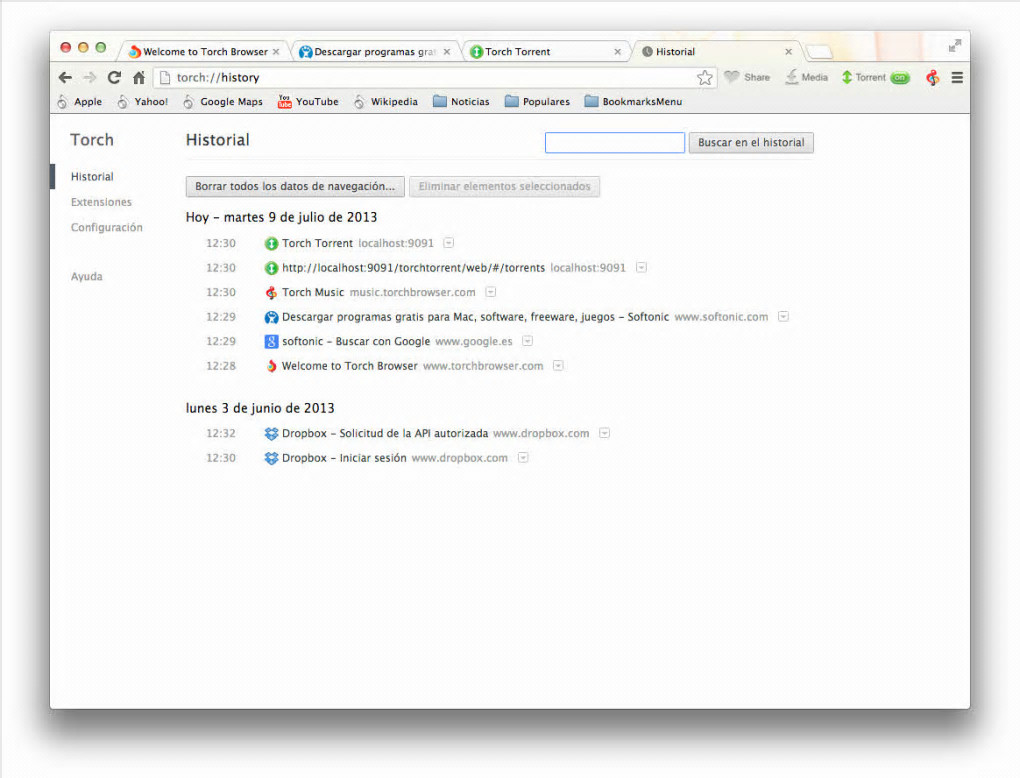Expand menu arrow for Buscar con Google entry

[x=528, y=341]
